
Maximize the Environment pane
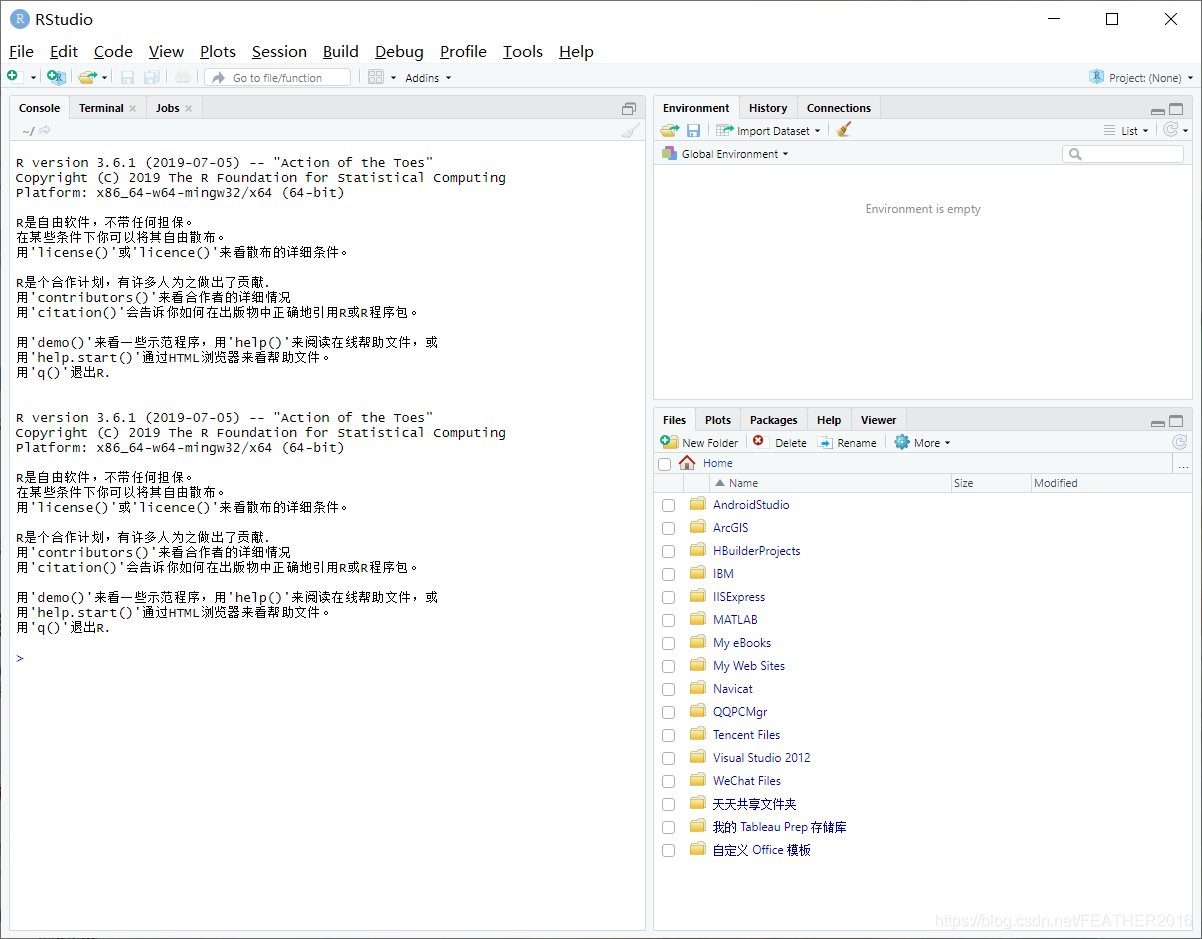pyautogui.click(x=1176, y=109)
